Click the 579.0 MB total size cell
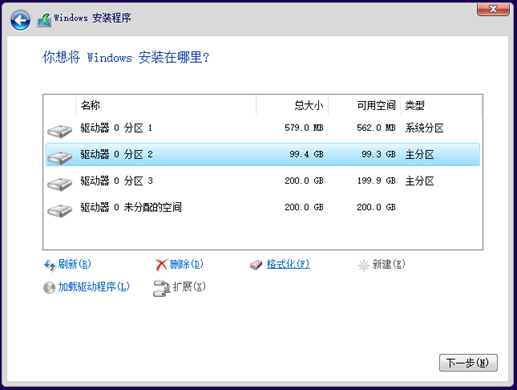Screen dimensions: 517x390 [304, 128]
